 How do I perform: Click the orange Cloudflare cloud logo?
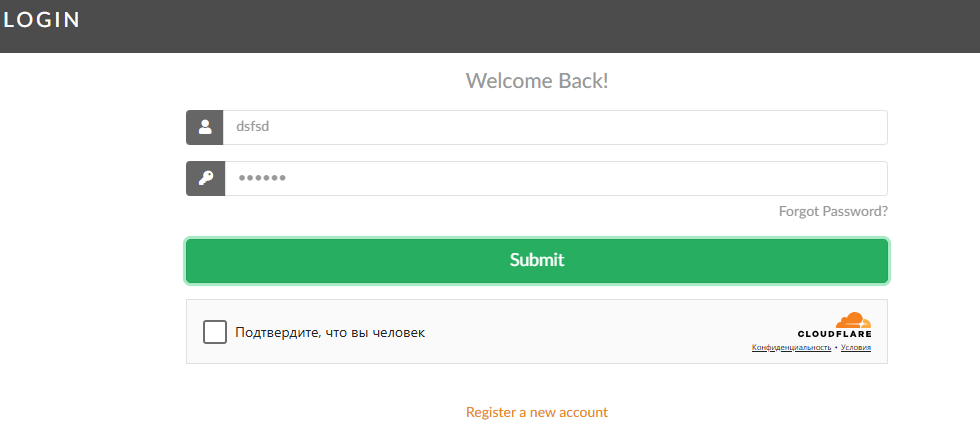(x=853, y=320)
